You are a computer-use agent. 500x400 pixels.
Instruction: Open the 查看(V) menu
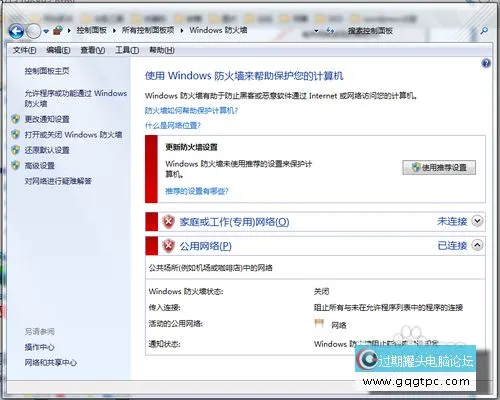click(93, 50)
